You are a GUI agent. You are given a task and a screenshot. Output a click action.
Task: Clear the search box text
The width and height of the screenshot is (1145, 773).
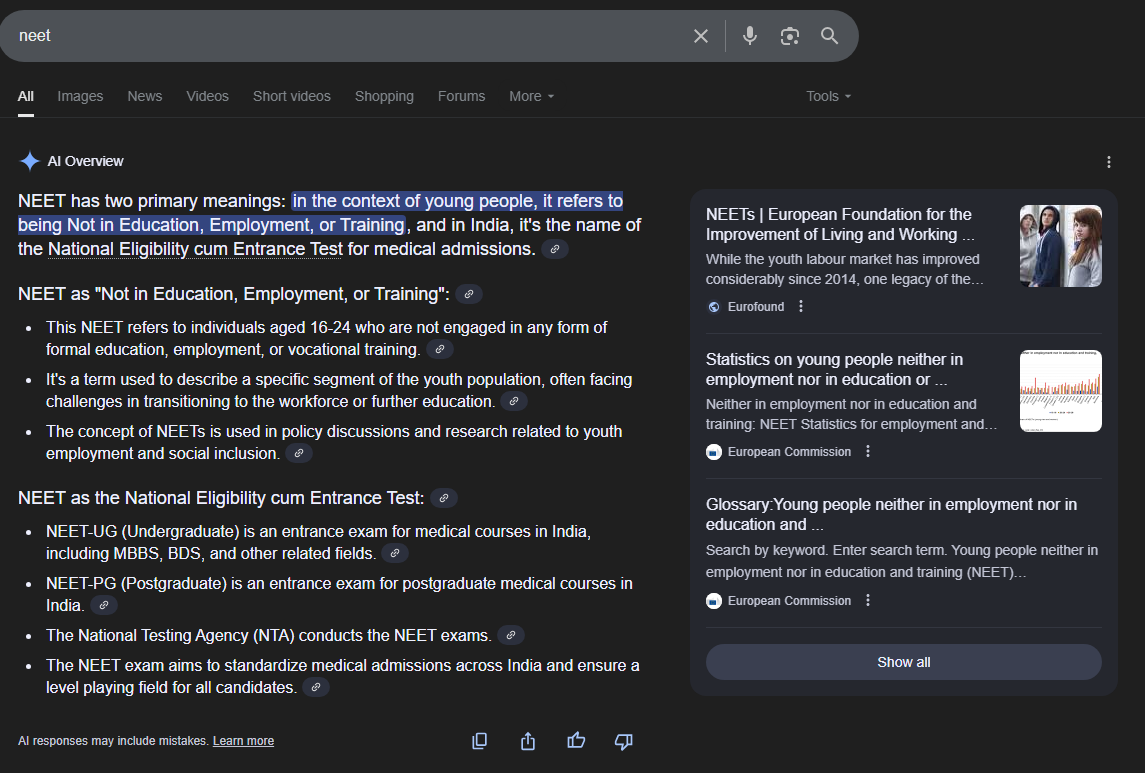click(700, 36)
